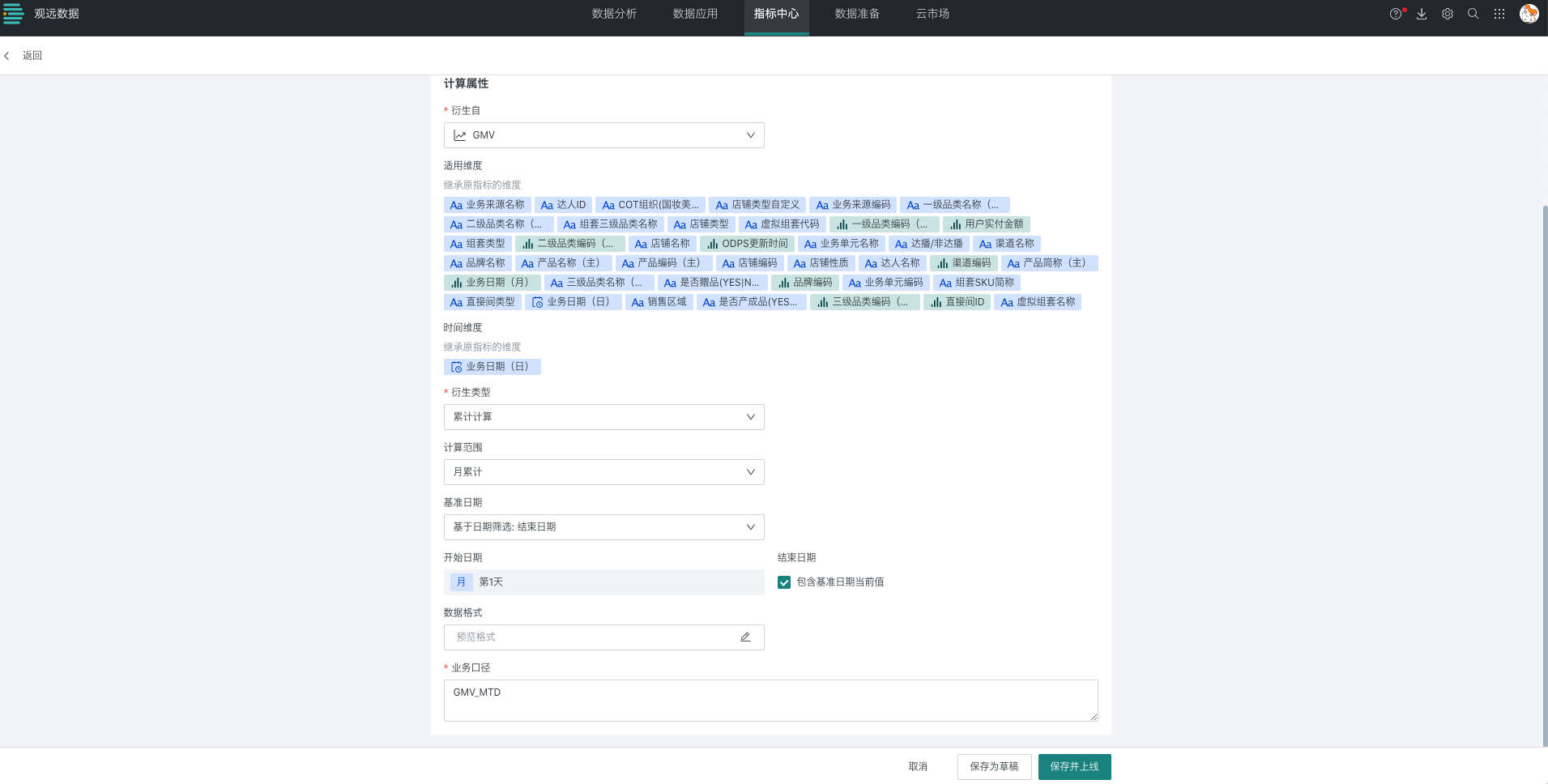Screen dimensions: 1548x784
Task: Click the page vertical scrollbar
Action: [x=1545, y=470]
